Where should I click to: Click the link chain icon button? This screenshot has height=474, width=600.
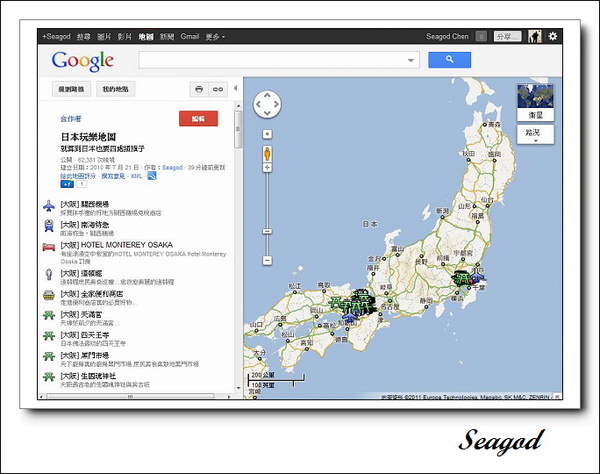(x=218, y=89)
